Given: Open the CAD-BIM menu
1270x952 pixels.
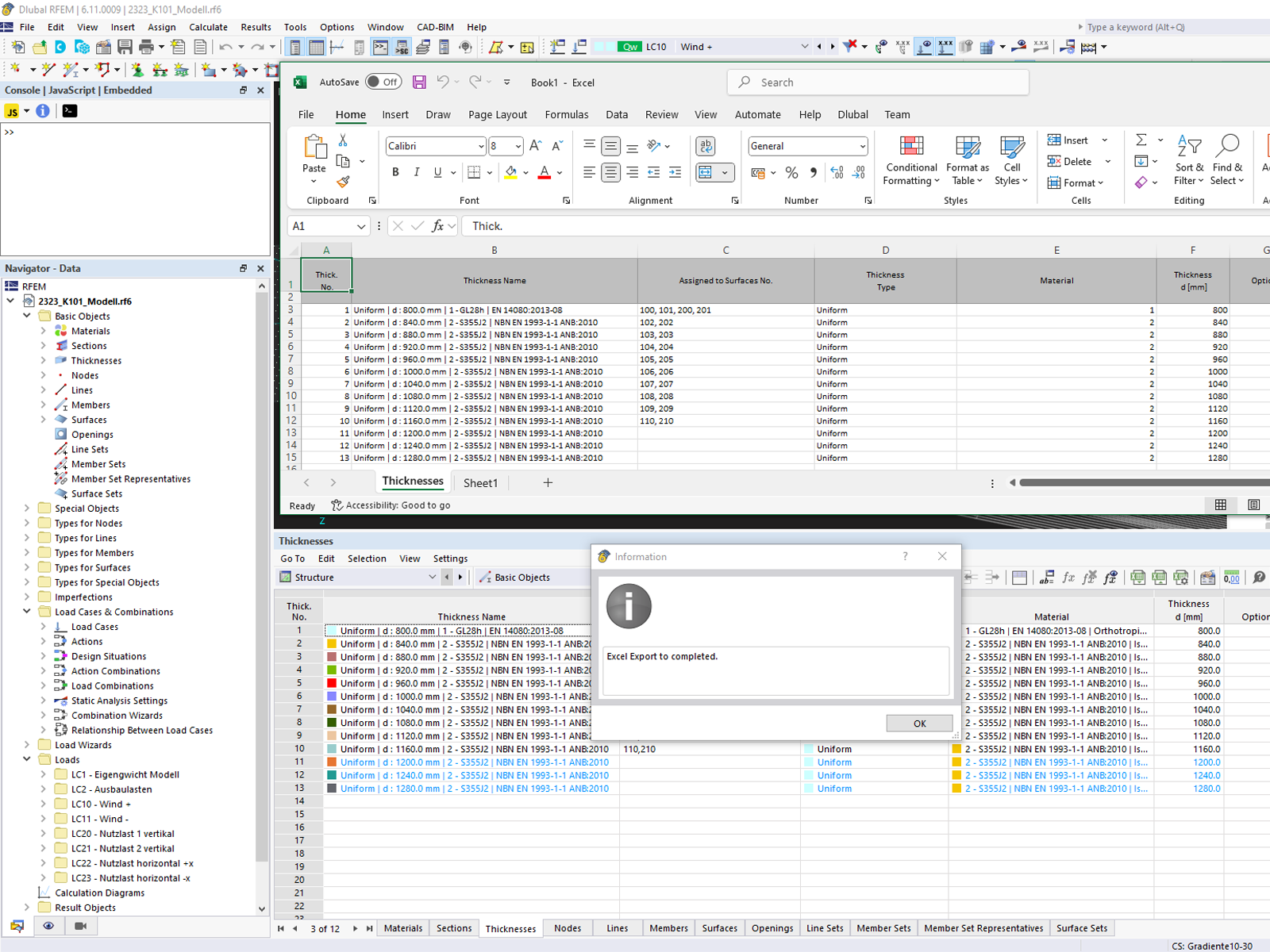Looking at the screenshot, I should tap(434, 26).
